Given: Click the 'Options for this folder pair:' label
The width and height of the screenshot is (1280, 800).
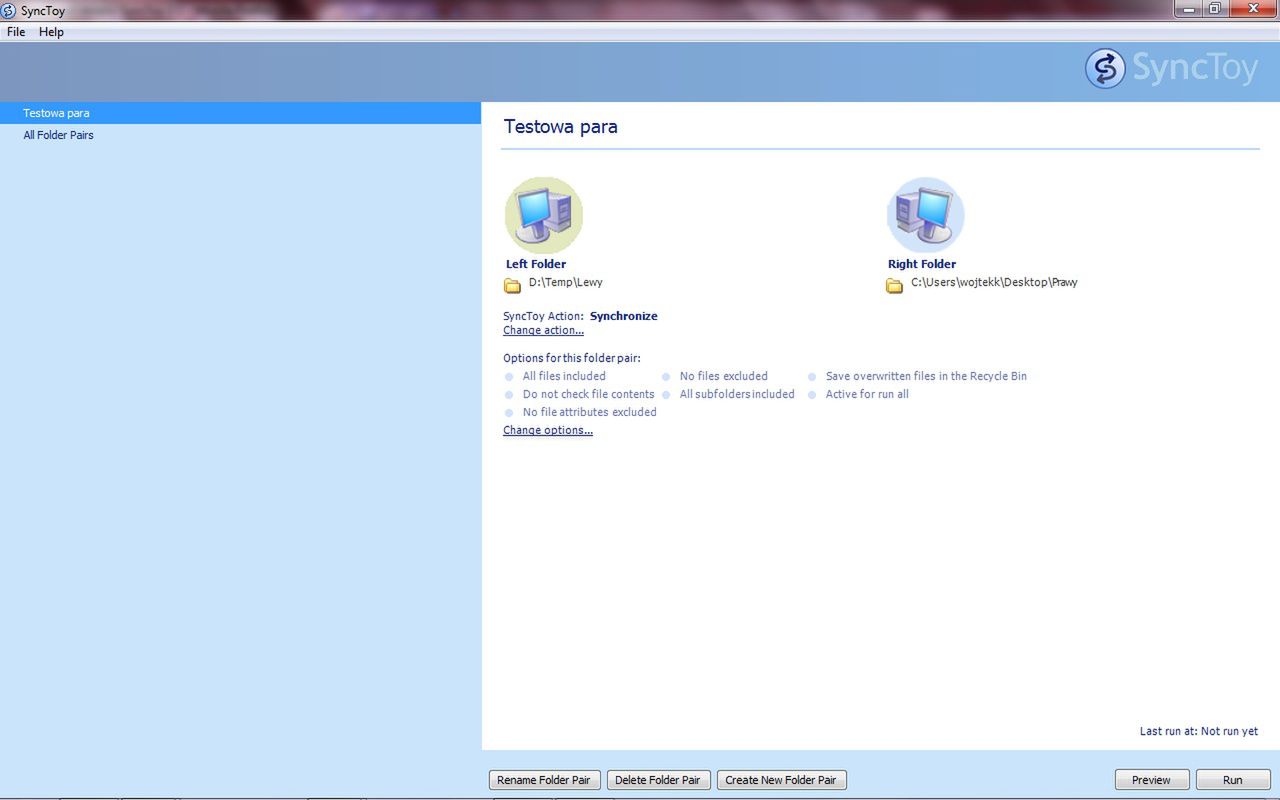Looking at the screenshot, I should [572, 358].
